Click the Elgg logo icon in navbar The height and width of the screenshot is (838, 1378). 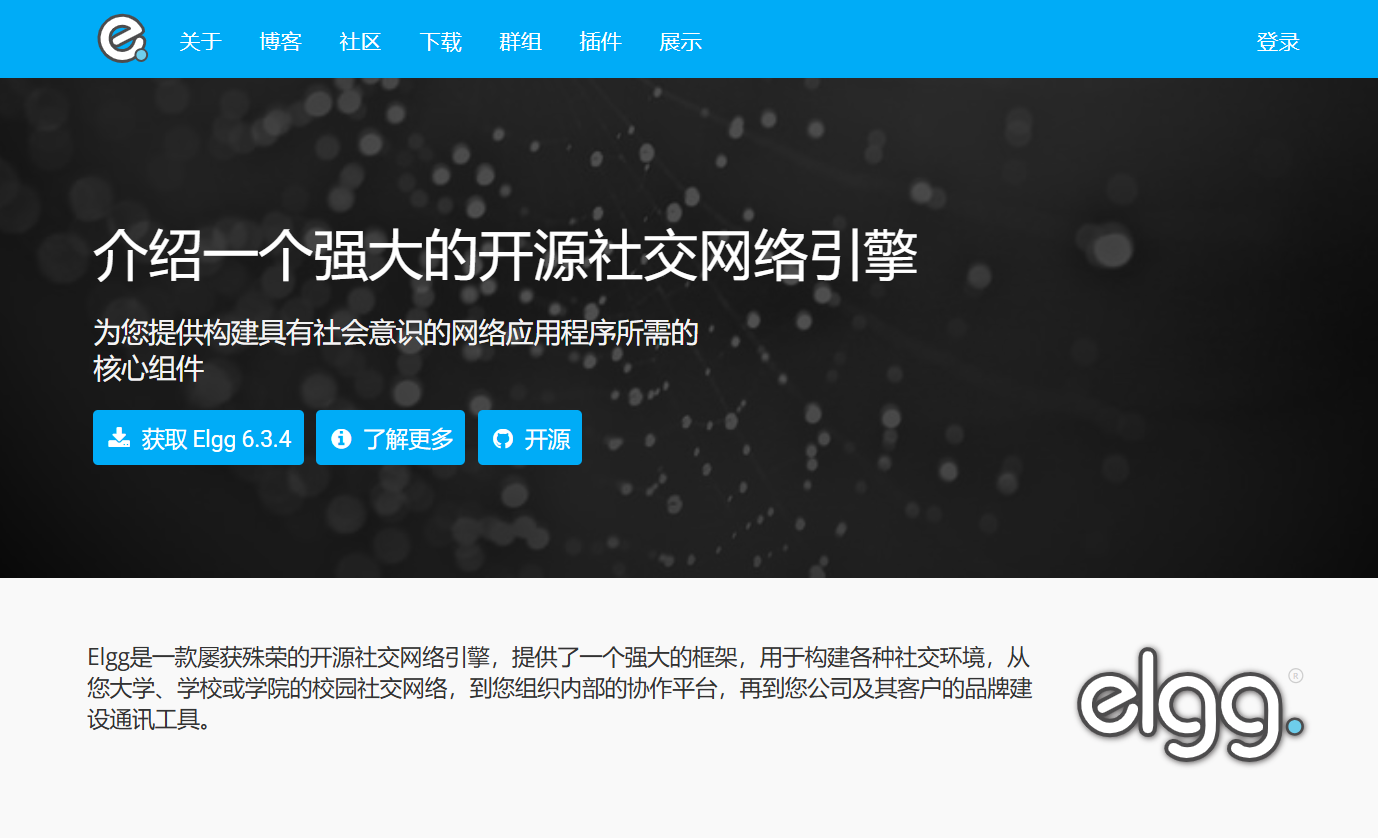[122, 39]
